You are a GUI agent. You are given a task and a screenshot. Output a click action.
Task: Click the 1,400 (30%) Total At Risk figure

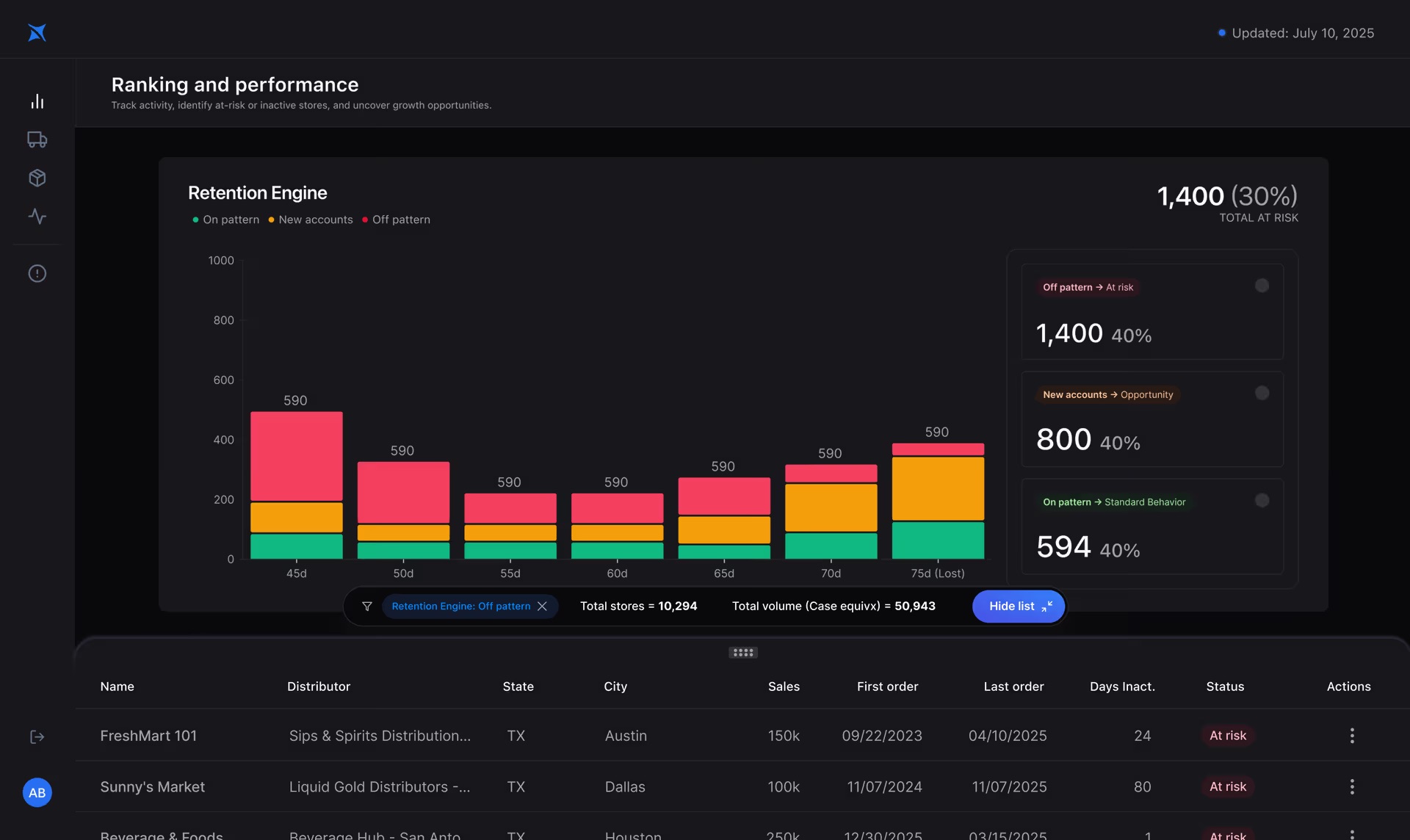click(x=1227, y=196)
